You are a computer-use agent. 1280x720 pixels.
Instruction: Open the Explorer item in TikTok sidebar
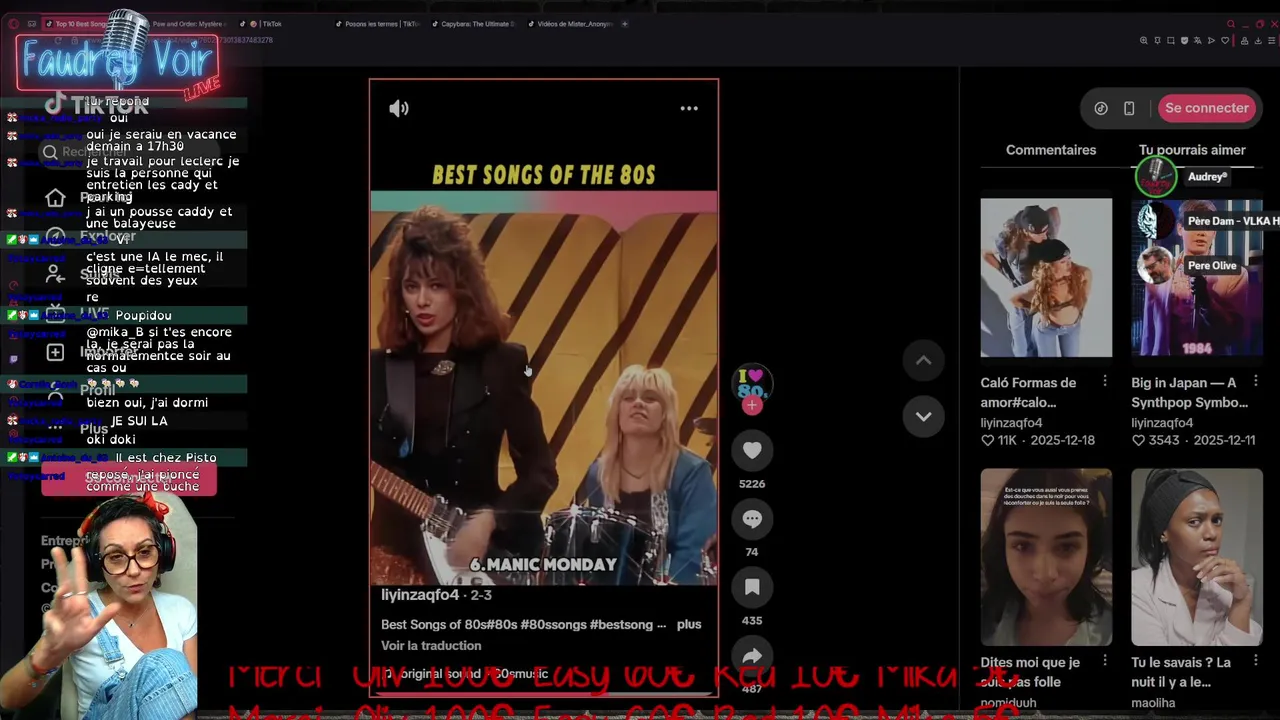pyautogui.click(x=90, y=237)
